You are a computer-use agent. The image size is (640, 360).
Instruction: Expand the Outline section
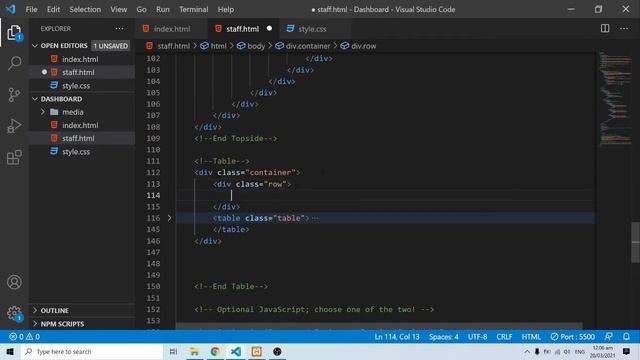coord(35,311)
